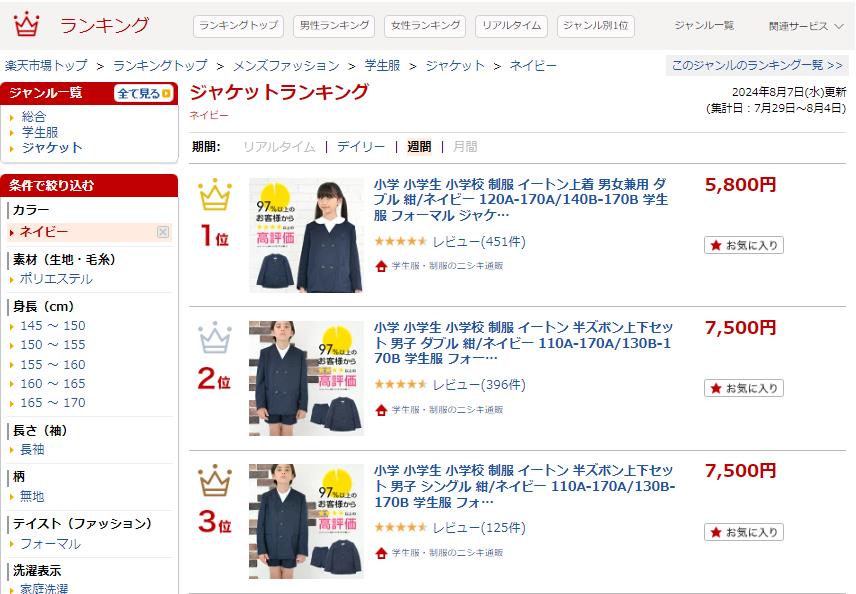View レビュー(396件) of second item
This screenshot has height=594, width=856.
pyautogui.click(x=479, y=385)
